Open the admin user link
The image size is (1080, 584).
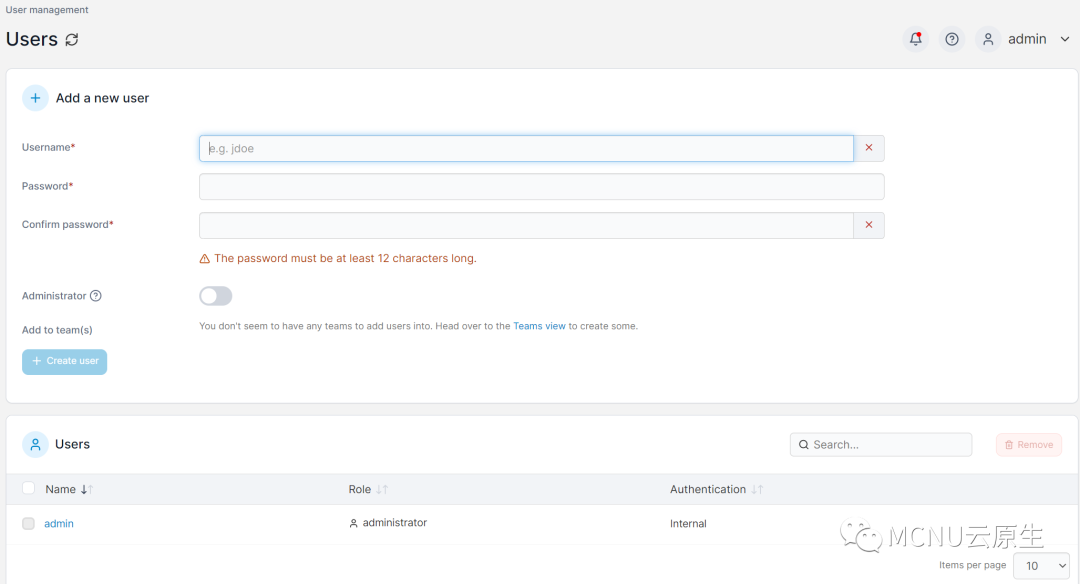point(59,523)
